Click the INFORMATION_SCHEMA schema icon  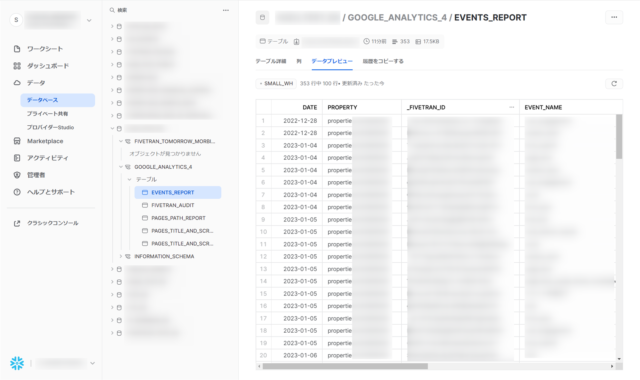128,256
